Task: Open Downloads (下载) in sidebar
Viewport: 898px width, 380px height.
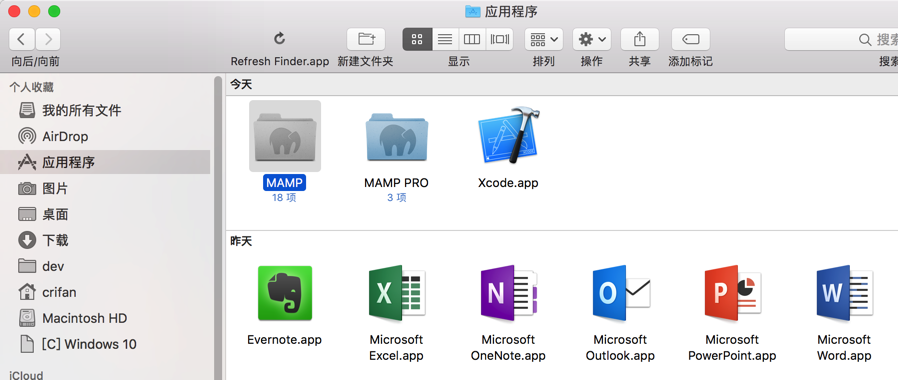Action: pyautogui.click(x=105, y=240)
